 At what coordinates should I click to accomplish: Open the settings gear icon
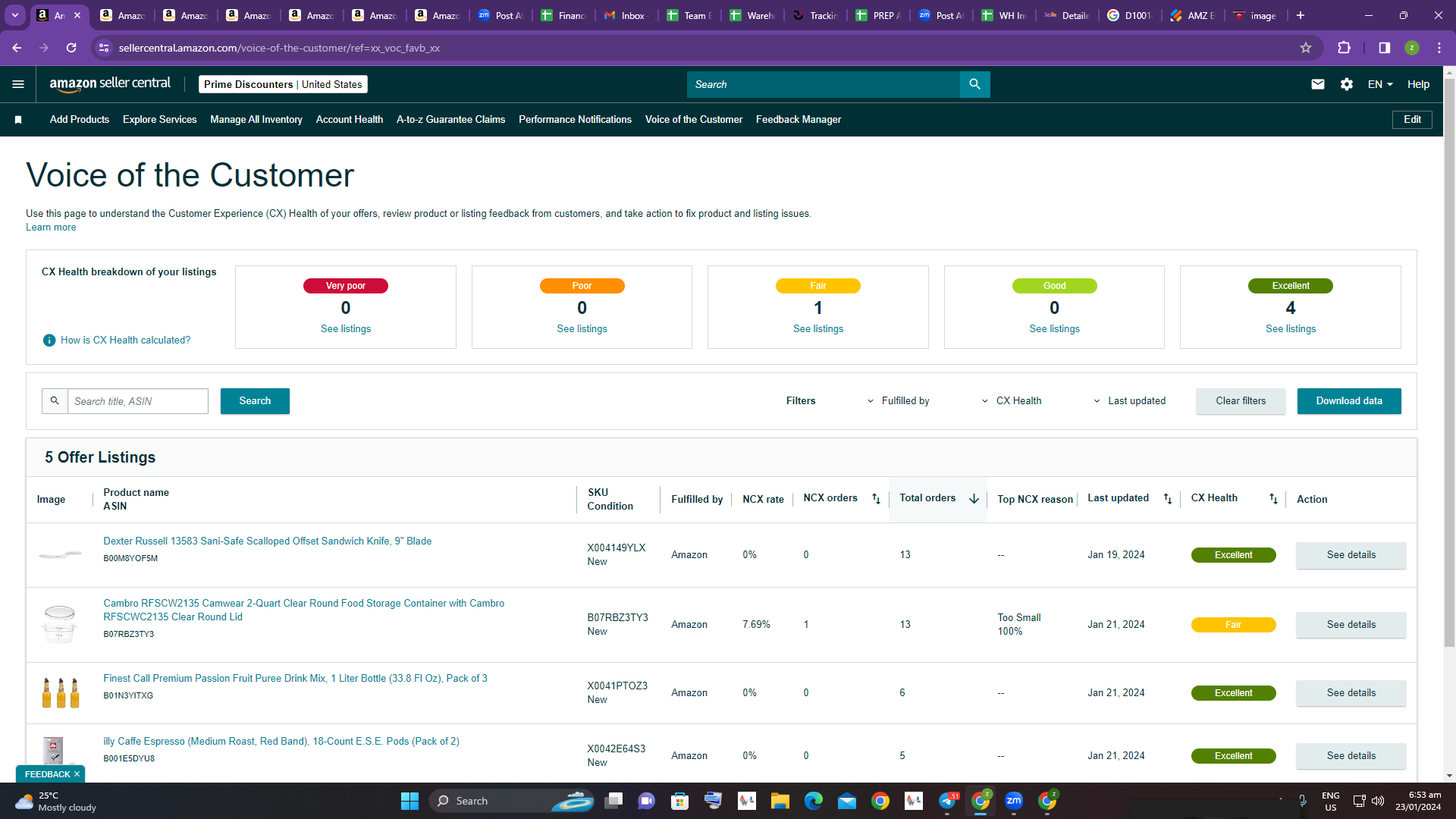[1347, 84]
